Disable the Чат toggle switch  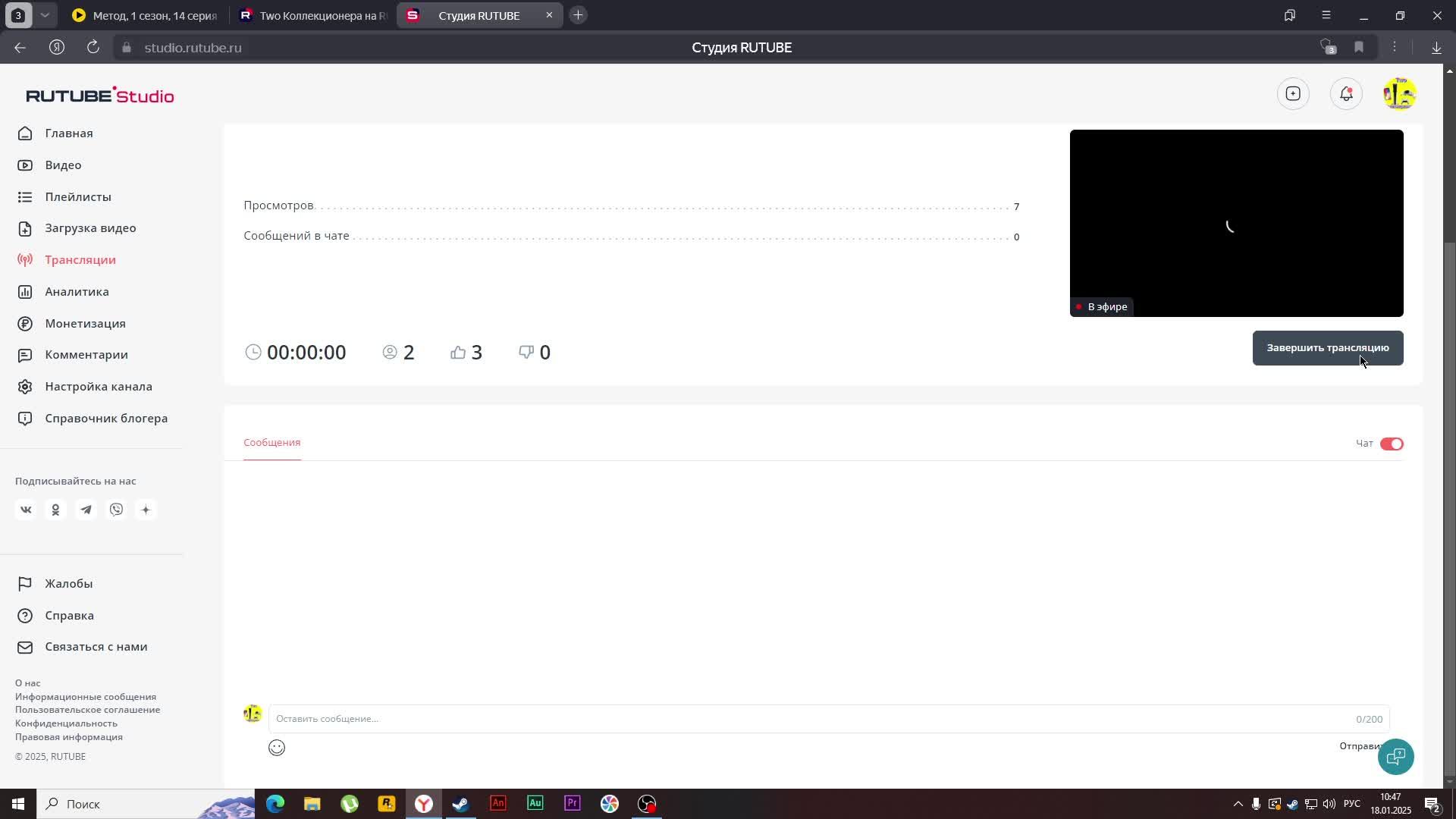[1392, 444]
